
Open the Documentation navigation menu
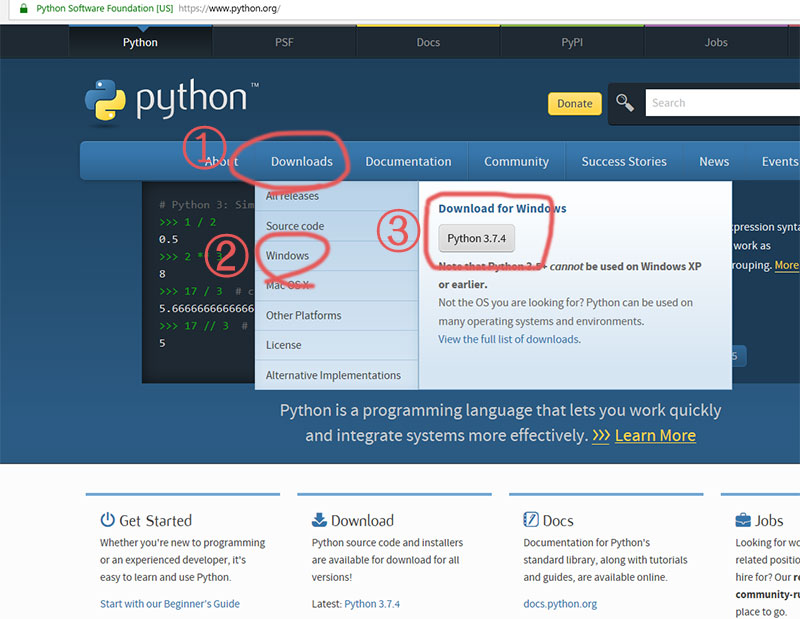(x=408, y=161)
